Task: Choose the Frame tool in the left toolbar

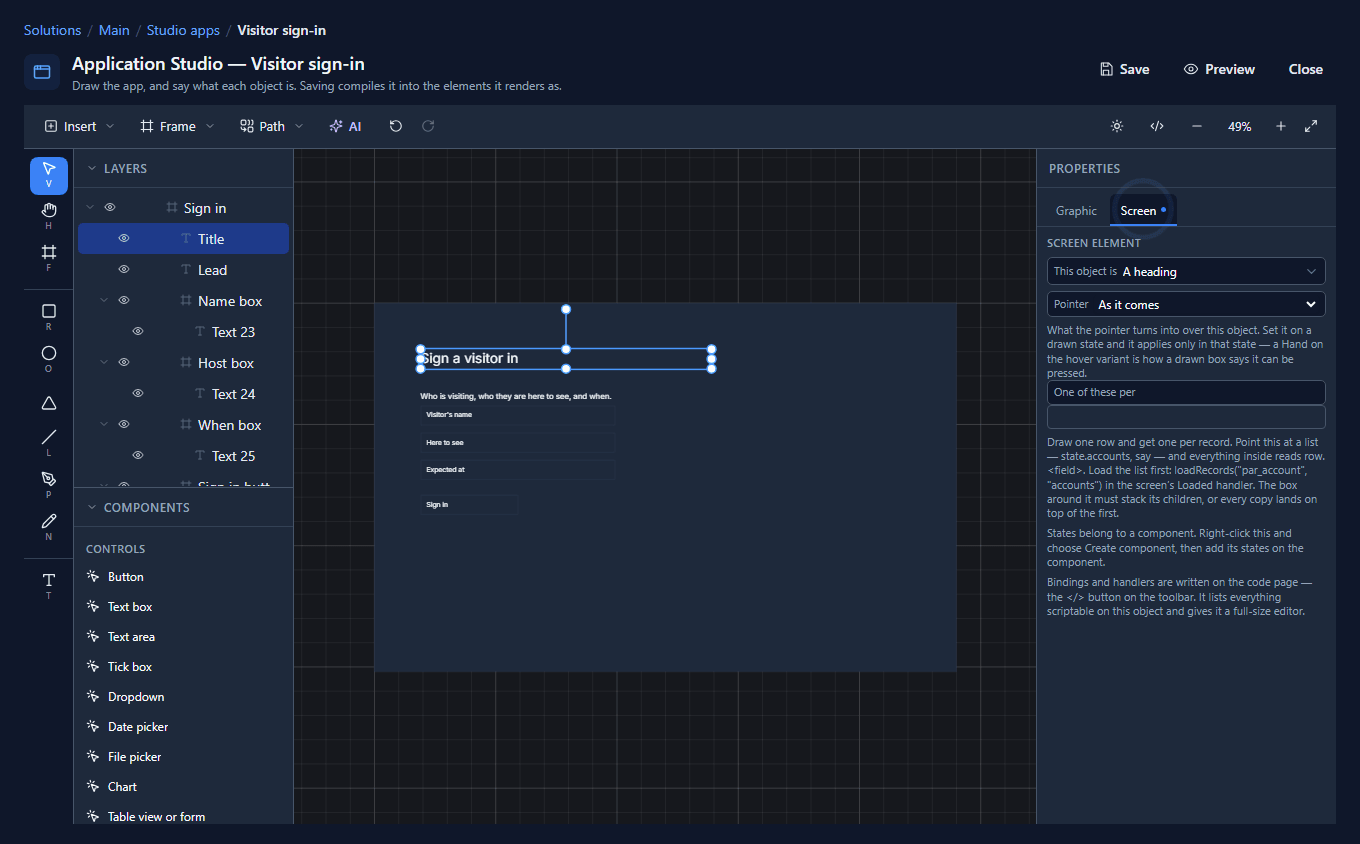Action: click(49, 257)
